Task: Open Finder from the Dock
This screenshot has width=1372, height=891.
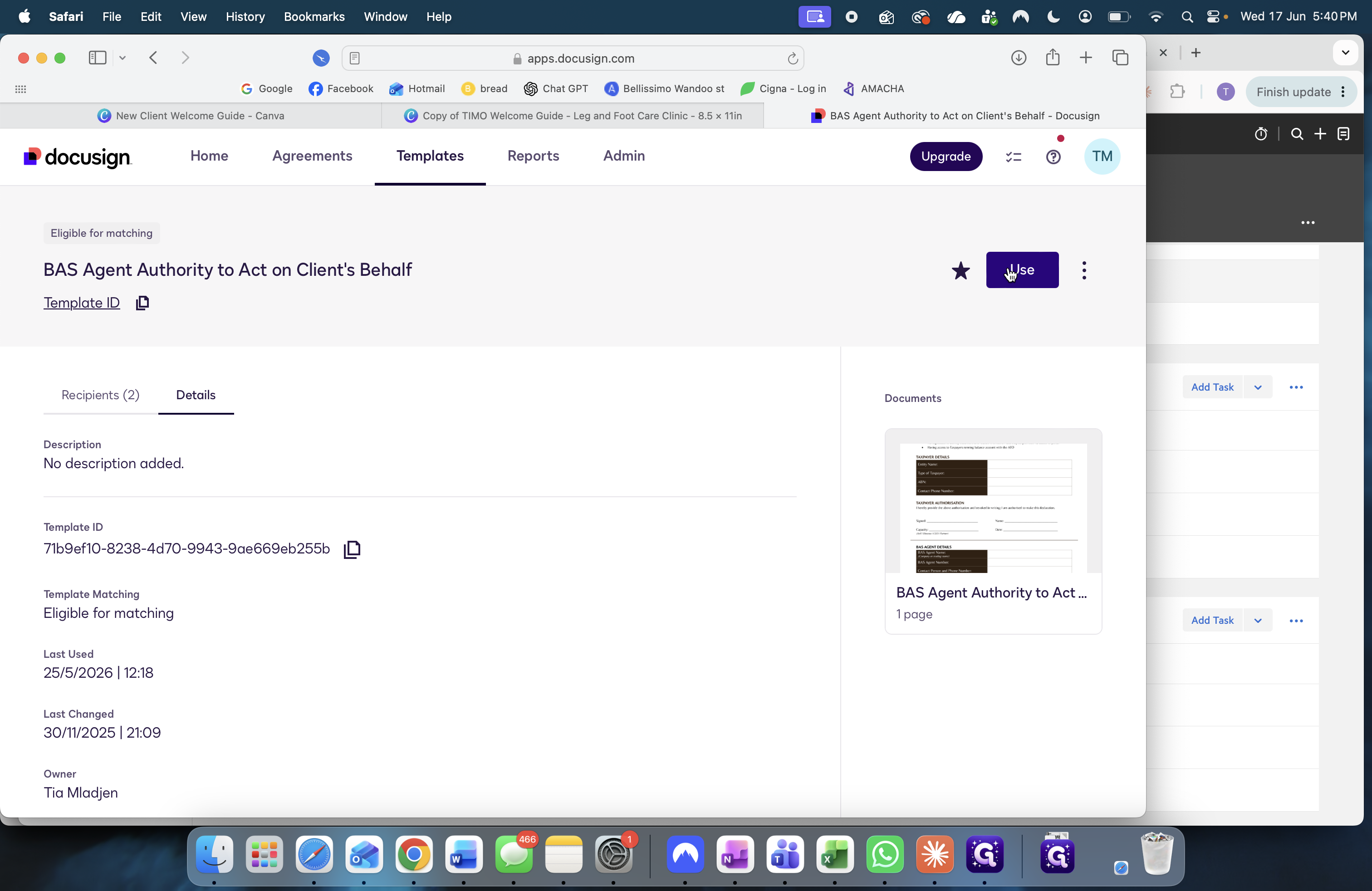Action: click(215, 855)
